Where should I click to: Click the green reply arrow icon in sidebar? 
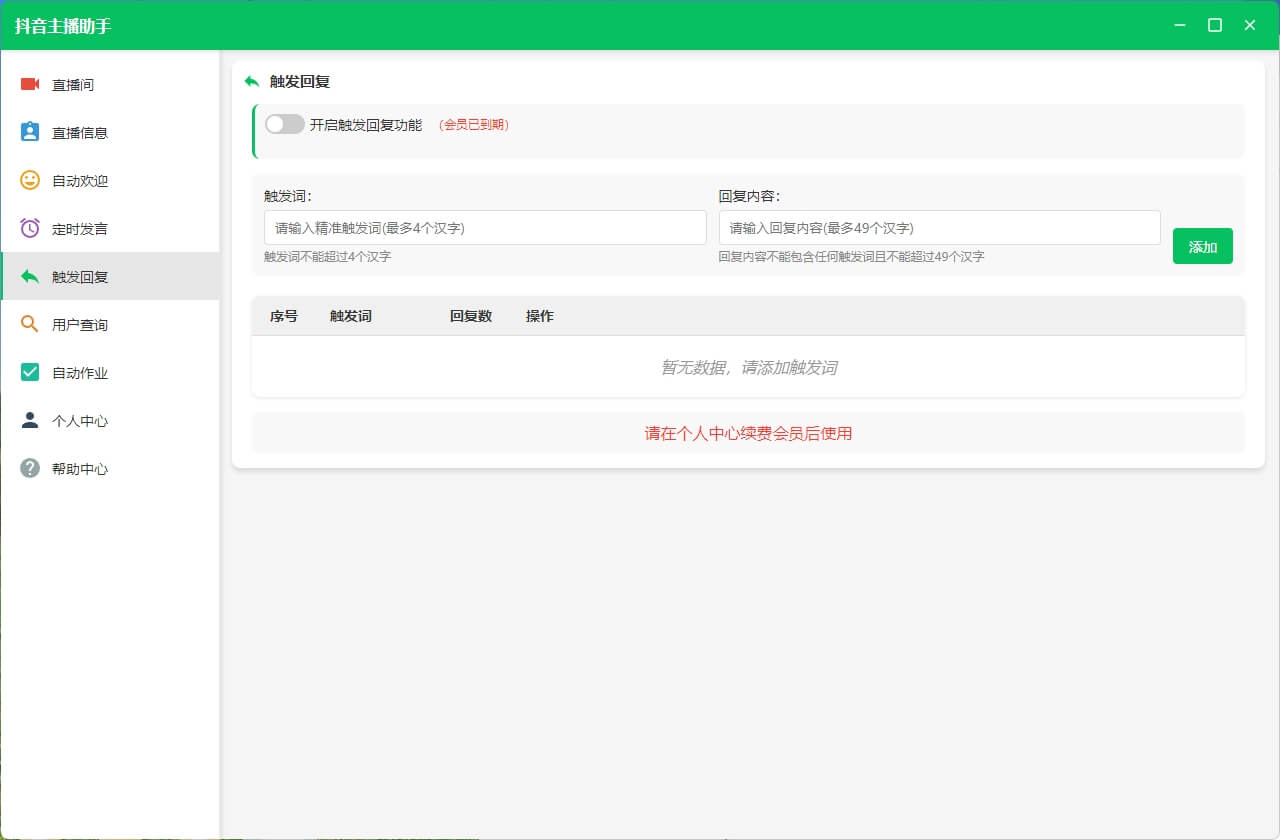pyautogui.click(x=30, y=276)
